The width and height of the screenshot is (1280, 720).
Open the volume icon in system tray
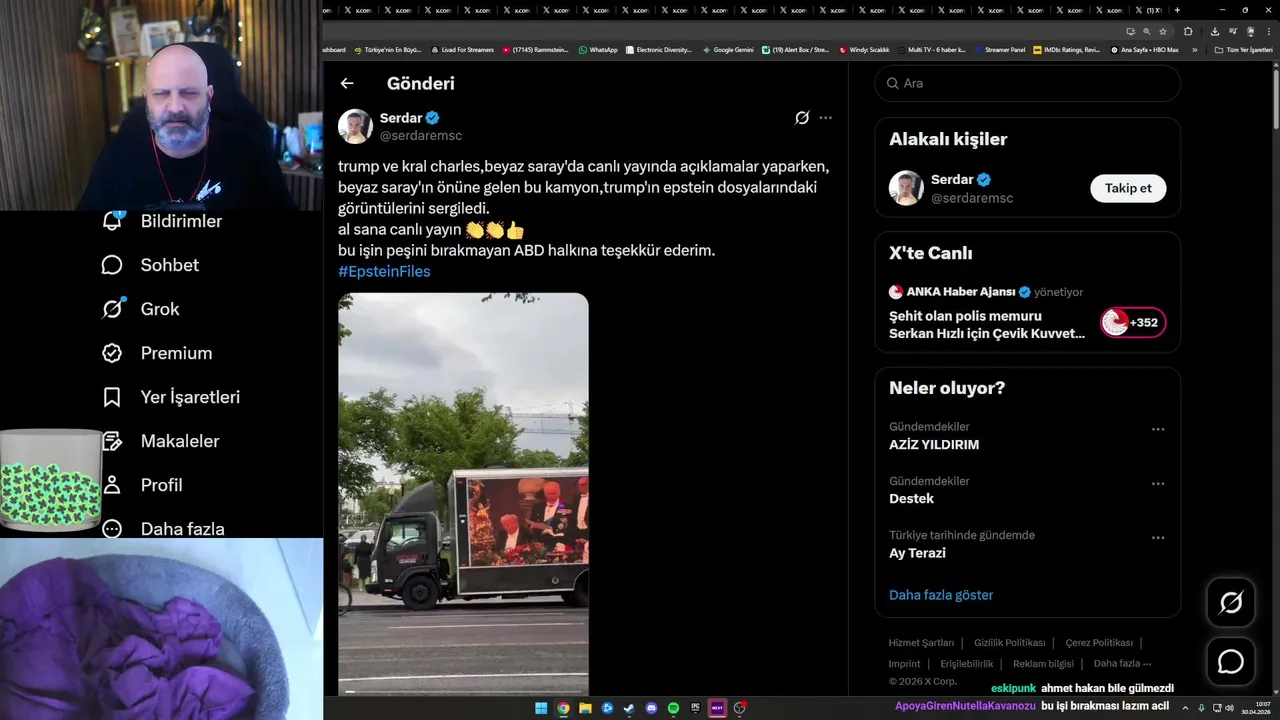(x=1230, y=708)
